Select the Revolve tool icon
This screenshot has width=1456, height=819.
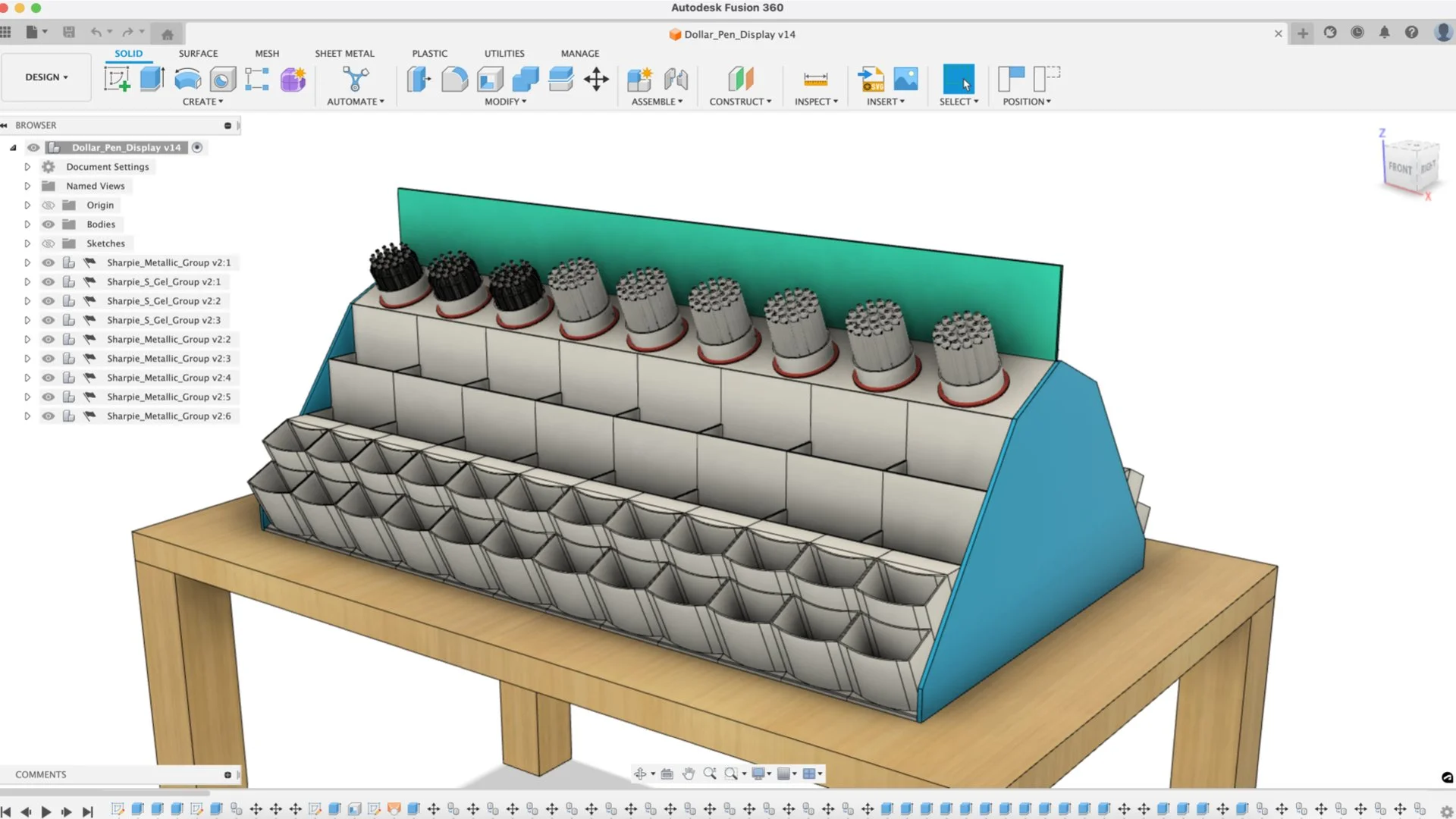[x=187, y=79]
